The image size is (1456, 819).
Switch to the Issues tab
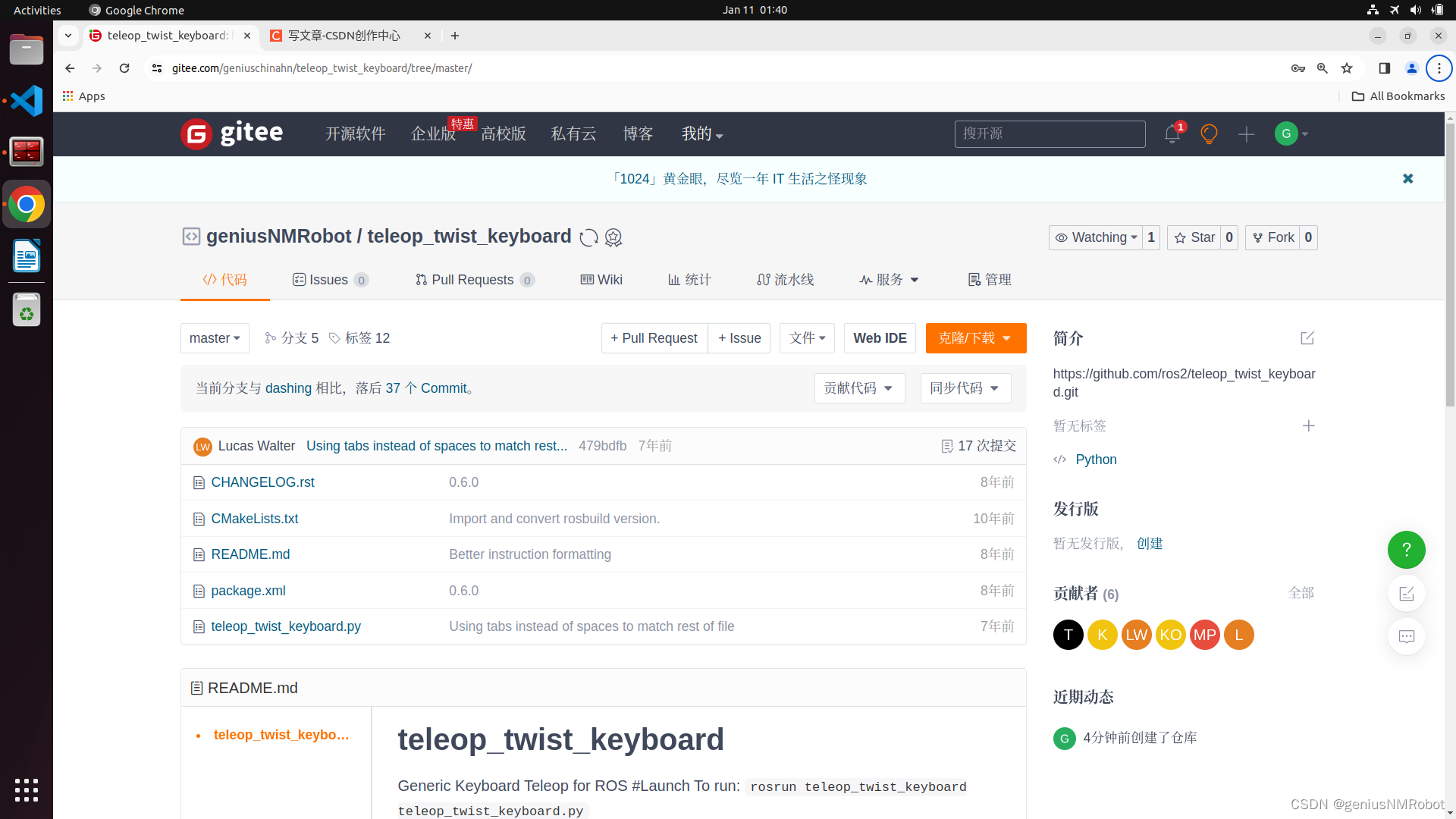329,279
